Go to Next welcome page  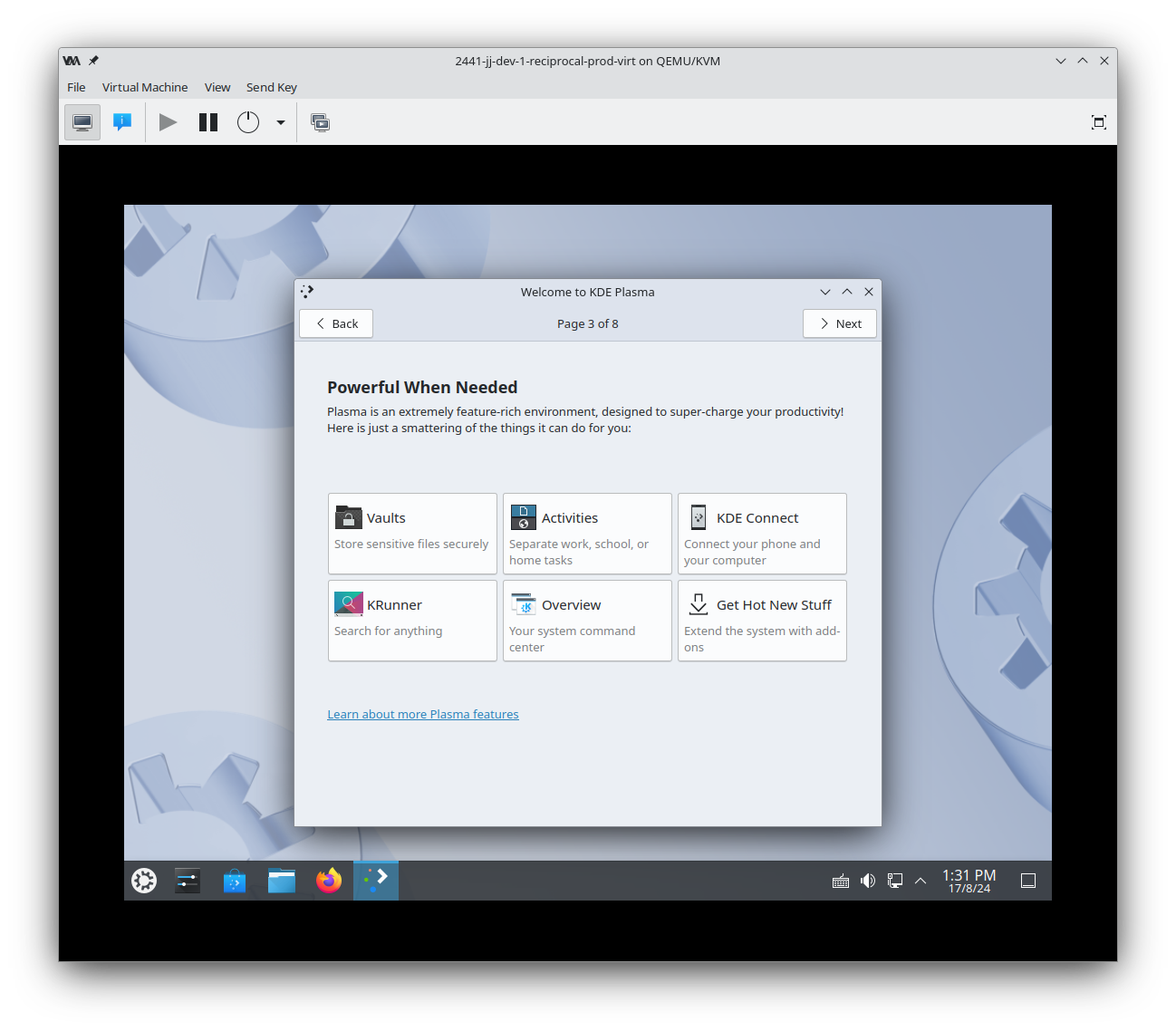coord(840,323)
